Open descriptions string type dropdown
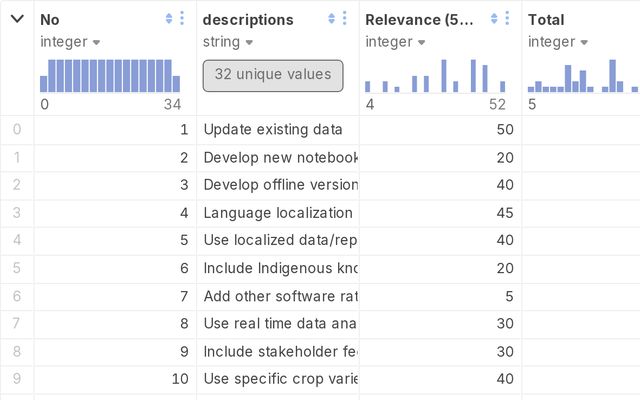The height and width of the screenshot is (400, 640). pyautogui.click(x=226, y=42)
